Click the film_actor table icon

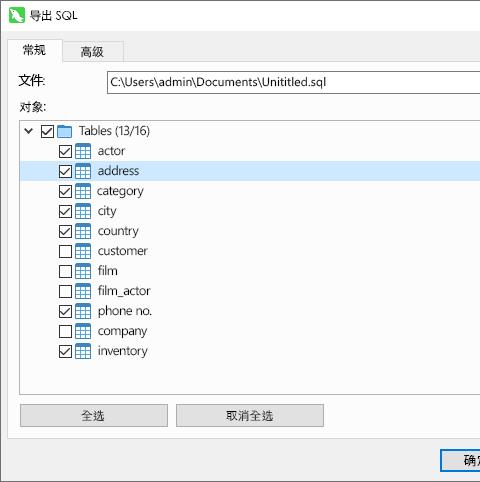83,291
